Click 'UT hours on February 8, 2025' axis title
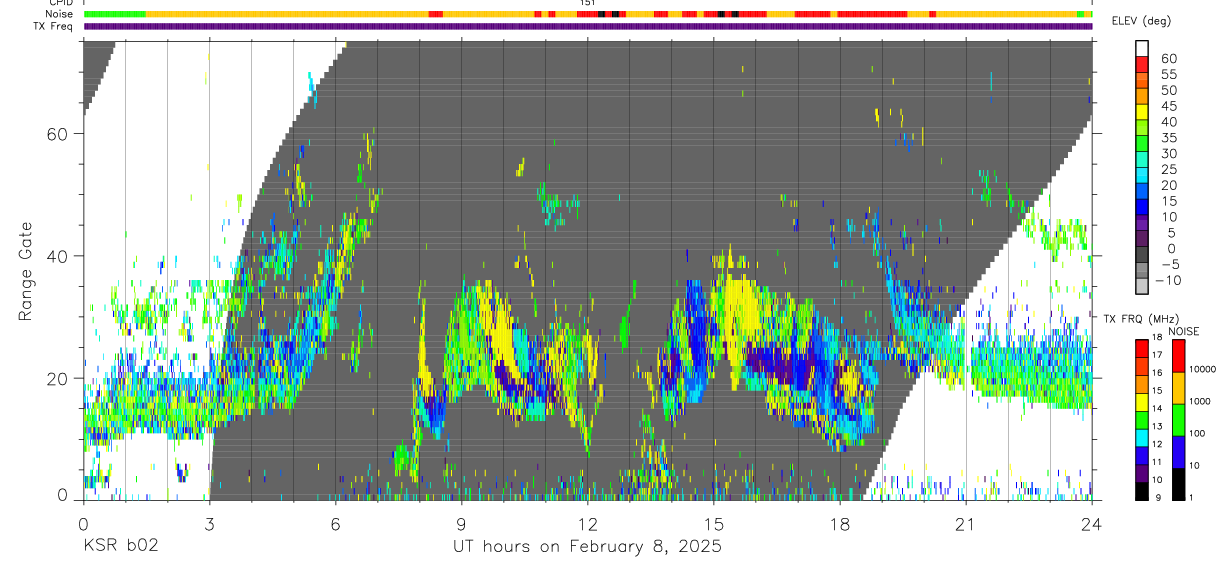Screen dimensions: 1228x567 587,547
